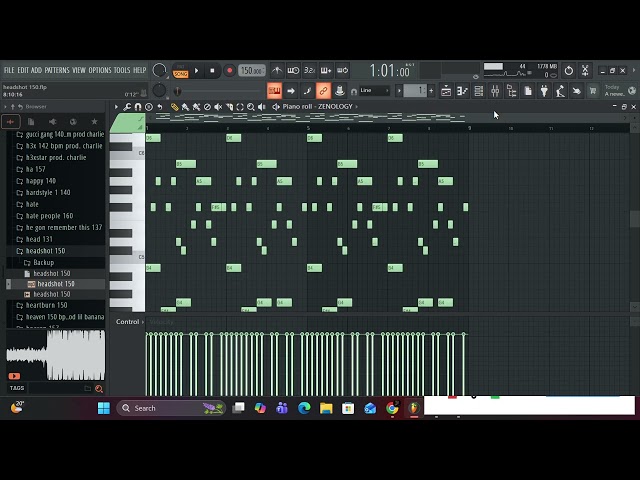Open Google Chrome from the taskbar
The image size is (640, 480).
(392, 408)
